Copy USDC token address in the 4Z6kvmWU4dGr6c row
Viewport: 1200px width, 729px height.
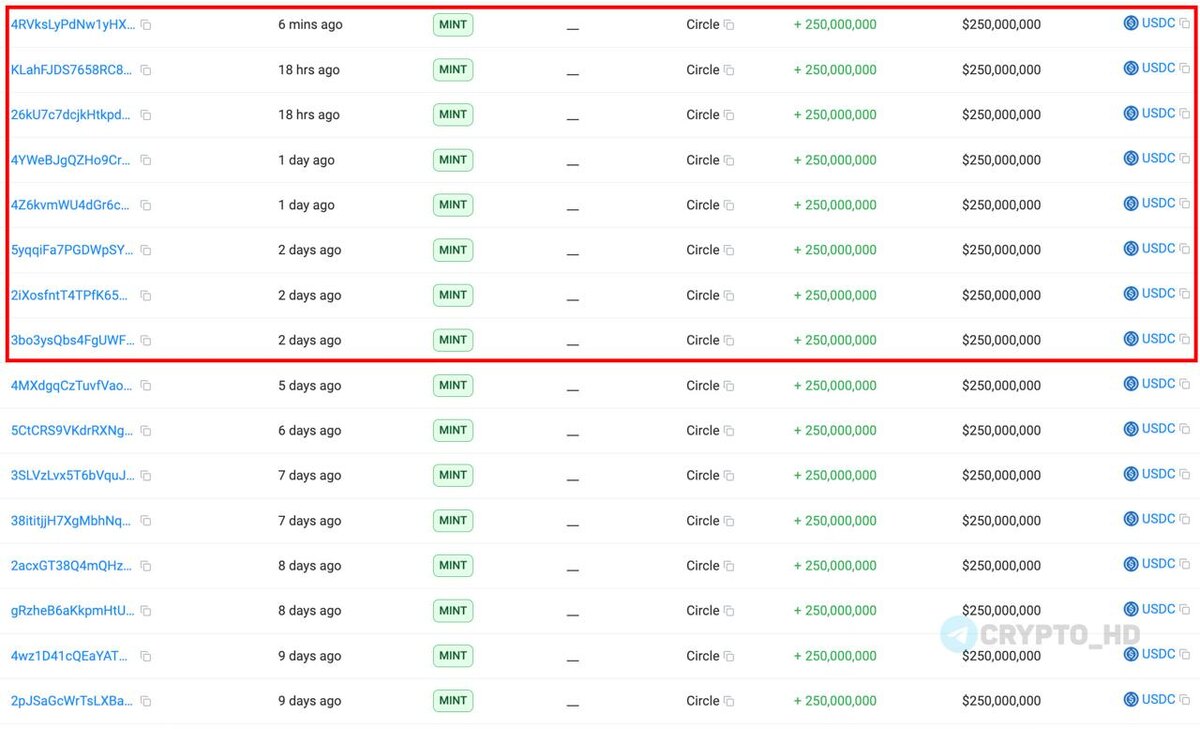tap(1185, 204)
